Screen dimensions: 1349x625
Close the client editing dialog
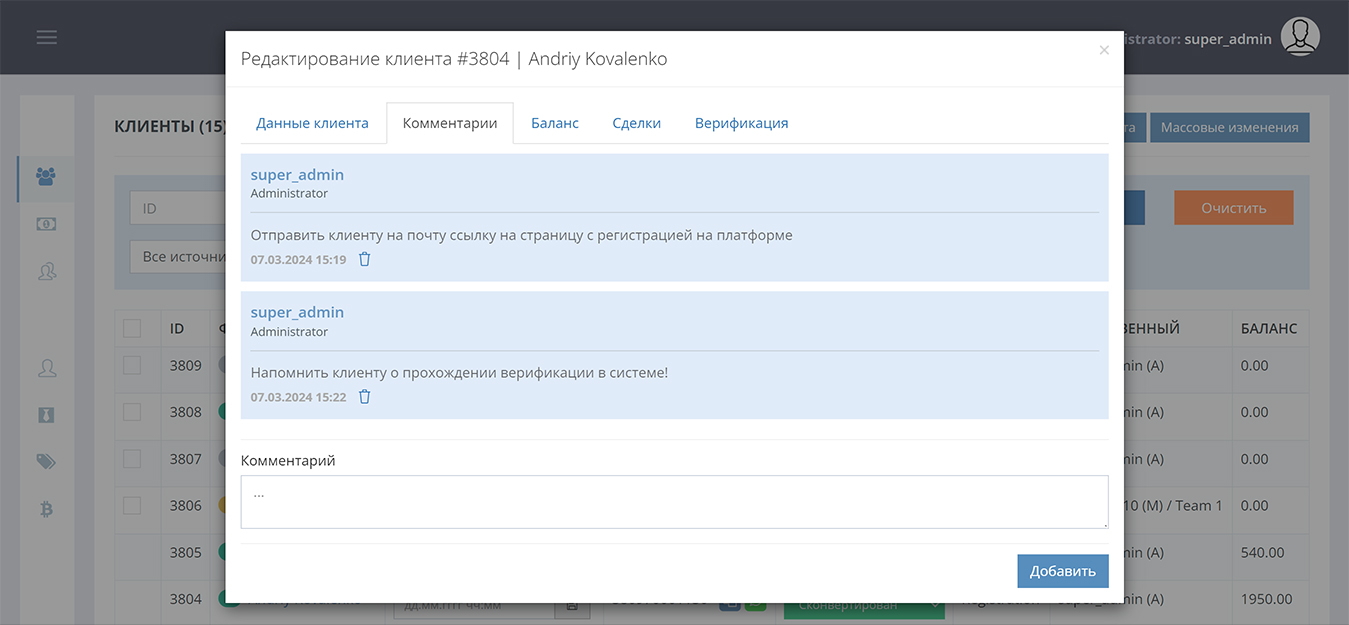point(1103,50)
